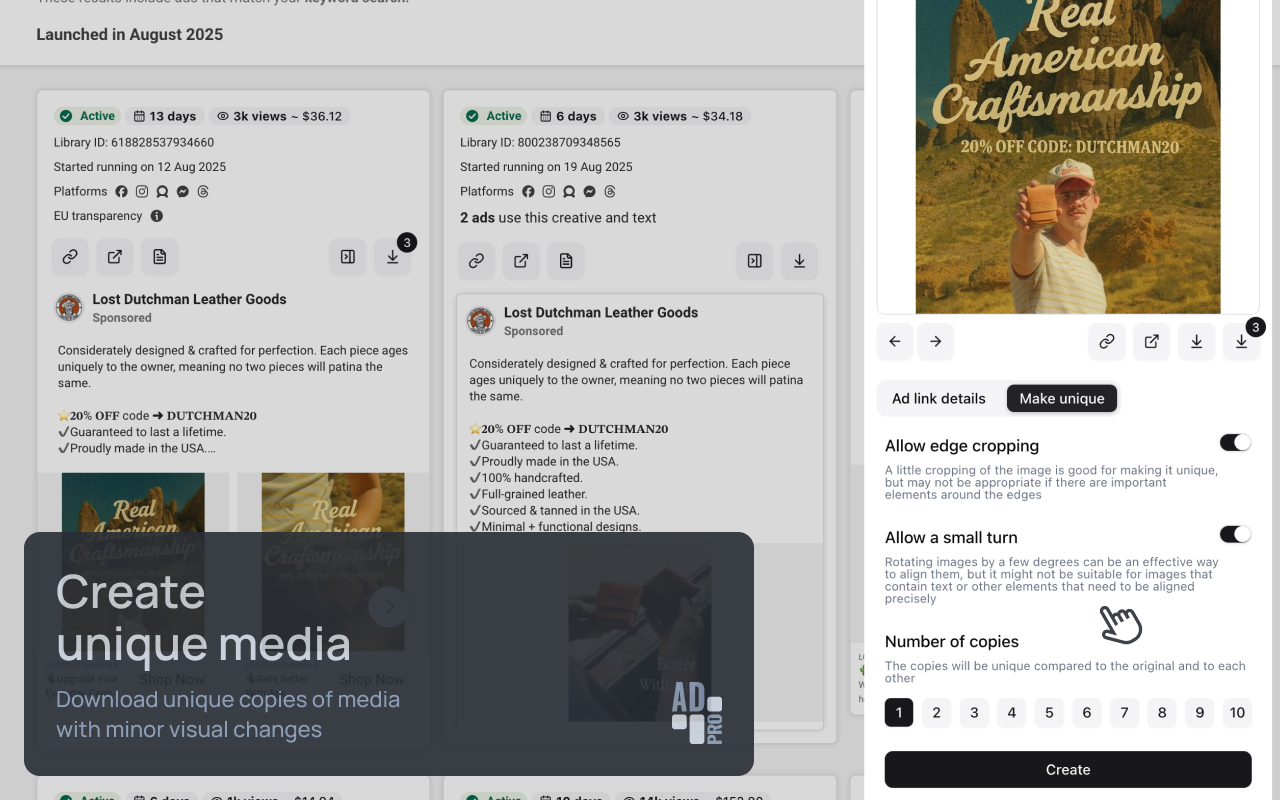Copy the link icon above Make unique panel
The height and width of the screenshot is (800, 1280).
pyautogui.click(x=1107, y=341)
